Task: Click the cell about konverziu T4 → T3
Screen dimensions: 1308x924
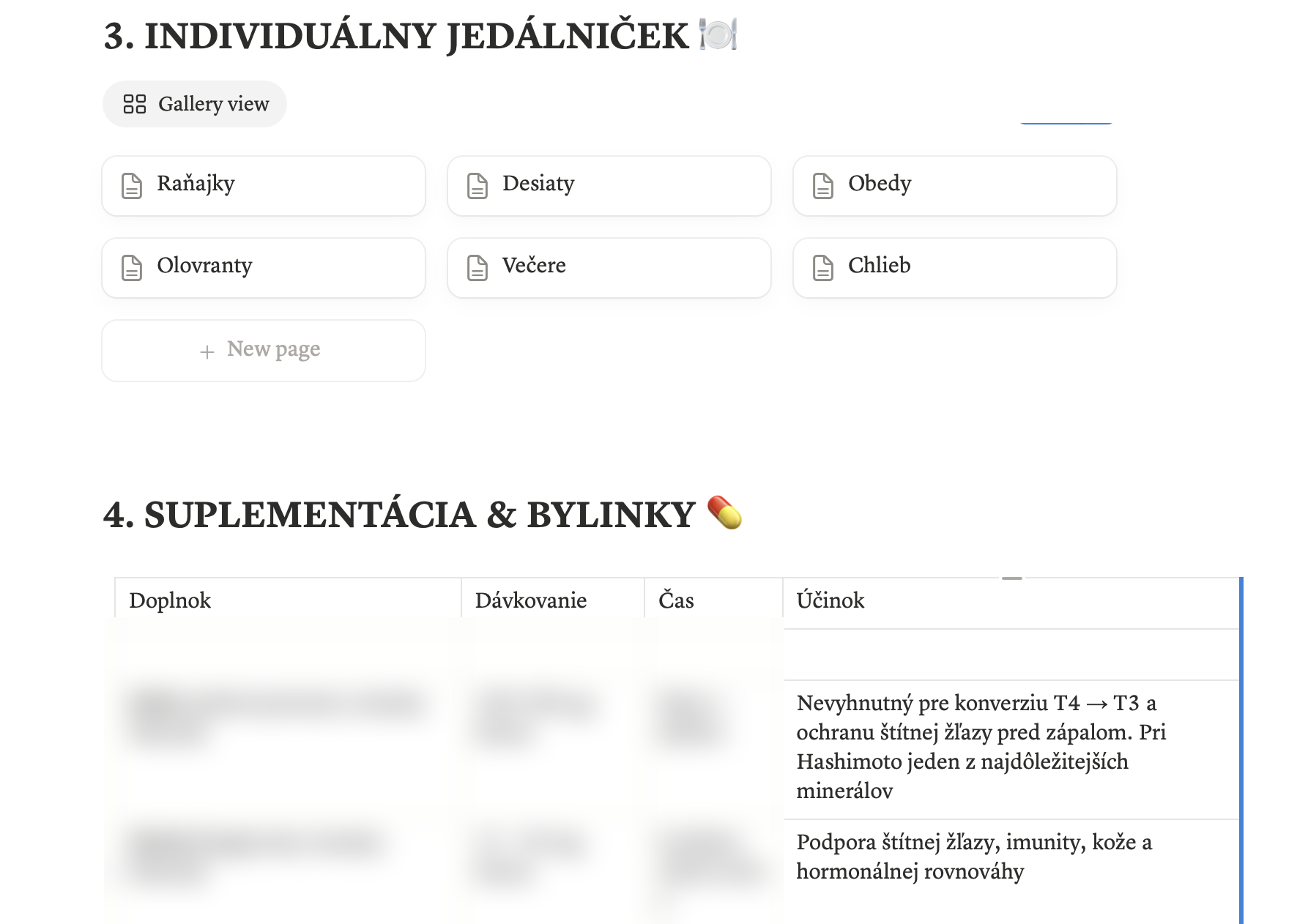Action: click(1011, 750)
